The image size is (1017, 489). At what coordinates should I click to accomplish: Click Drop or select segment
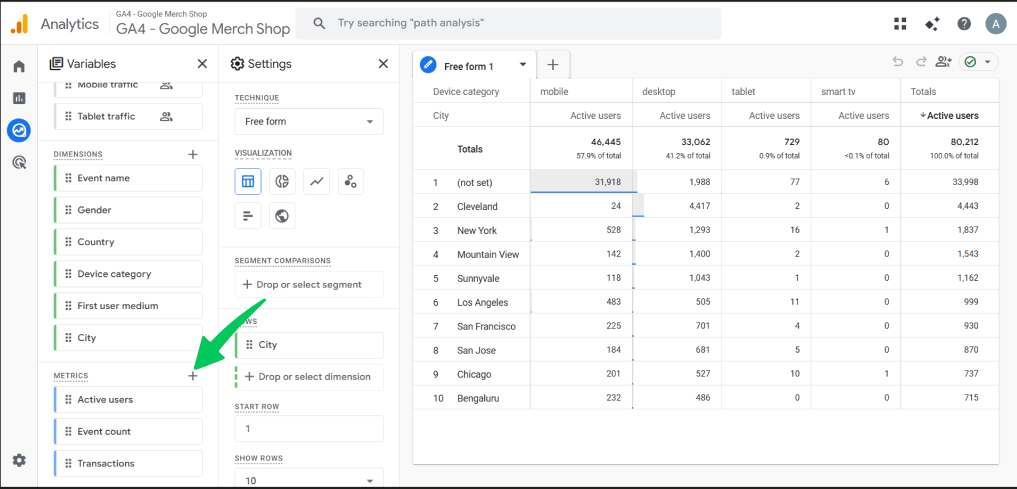click(309, 284)
